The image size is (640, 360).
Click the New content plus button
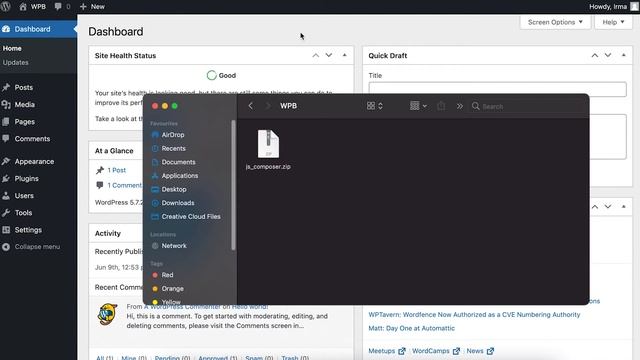92,7
